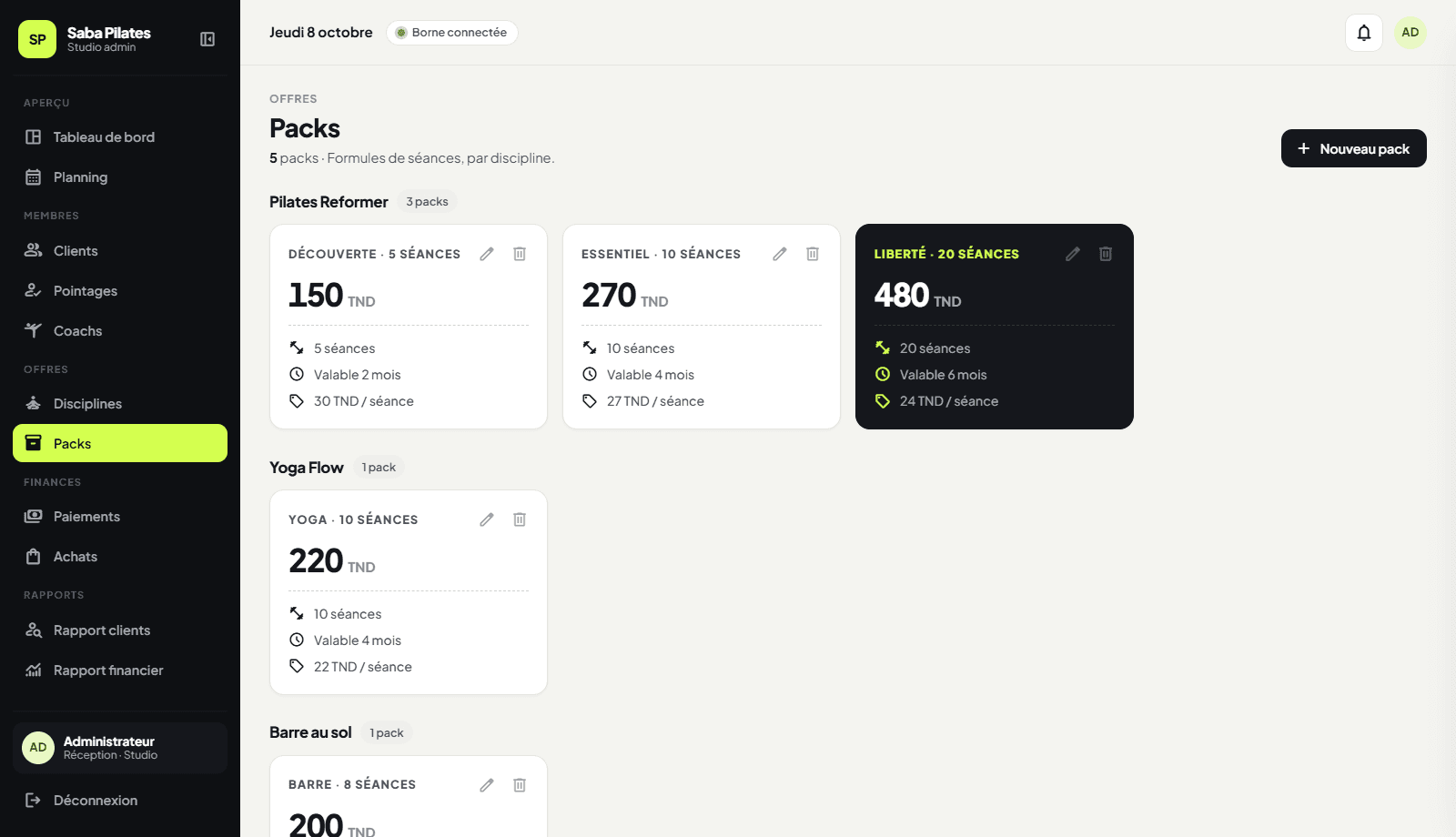Click the Pilates Reformer heading
This screenshot has width=1456, height=837.
(329, 202)
